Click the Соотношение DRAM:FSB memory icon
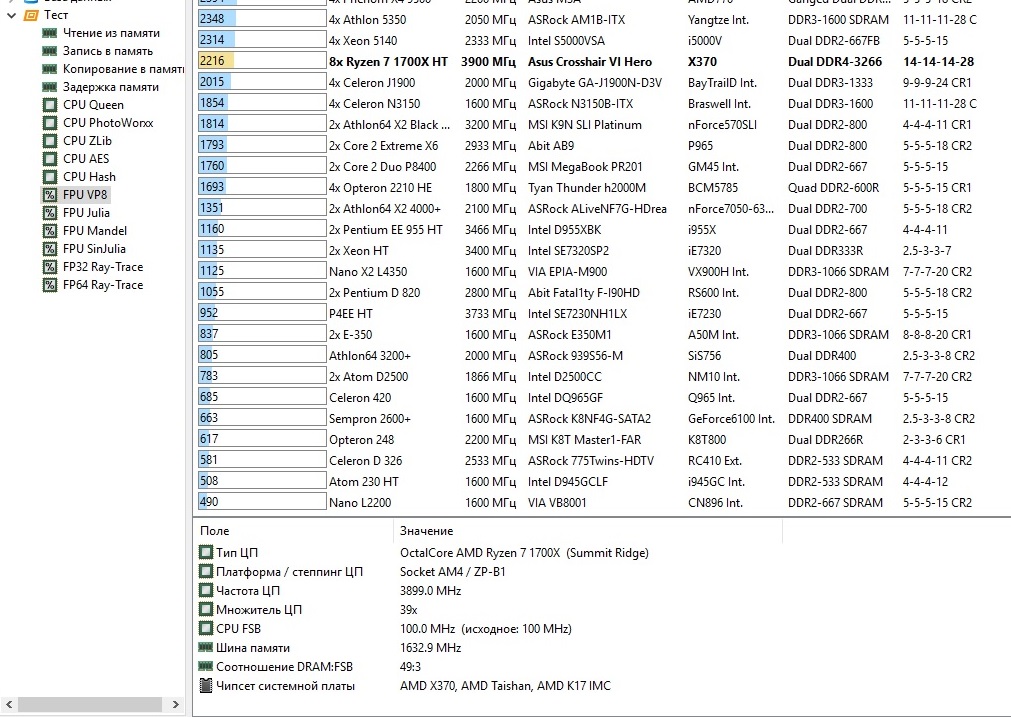The width and height of the screenshot is (1011, 717). pos(206,666)
